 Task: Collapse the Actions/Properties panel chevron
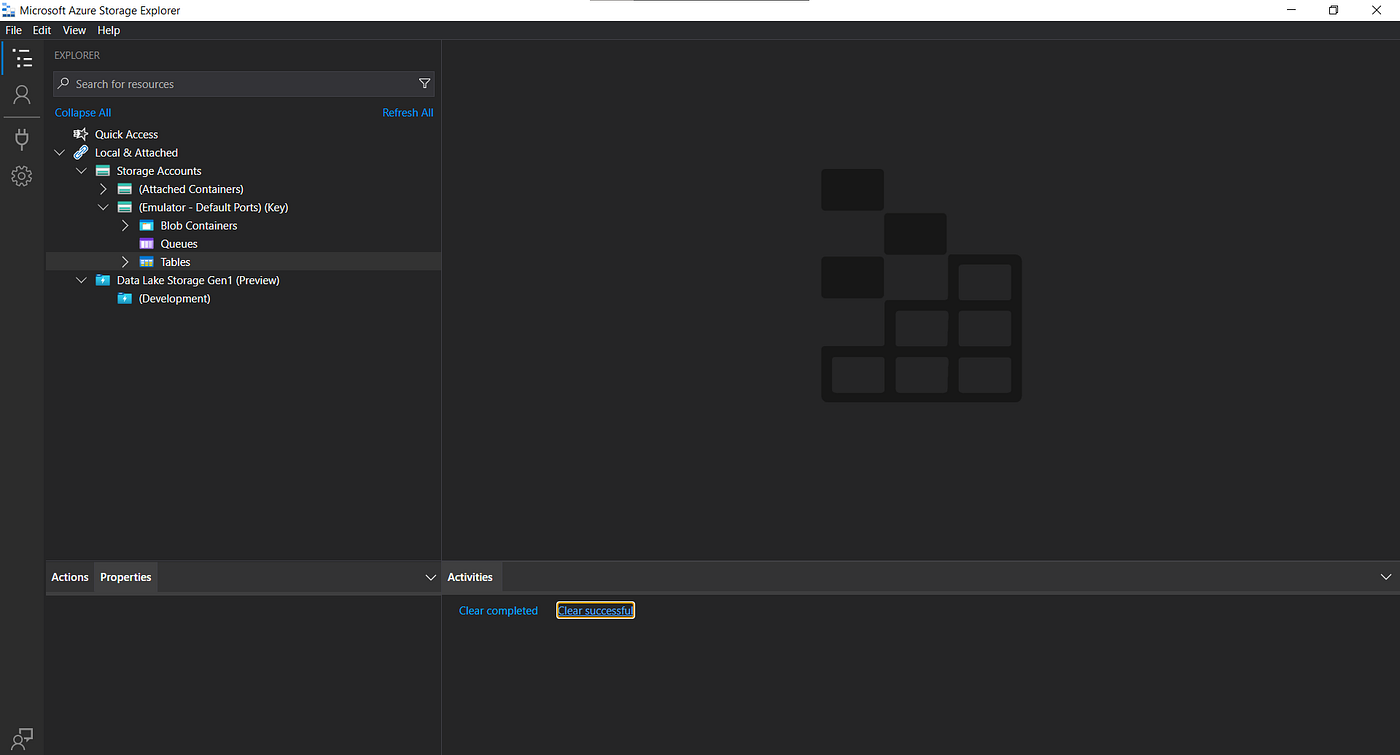[x=431, y=577]
